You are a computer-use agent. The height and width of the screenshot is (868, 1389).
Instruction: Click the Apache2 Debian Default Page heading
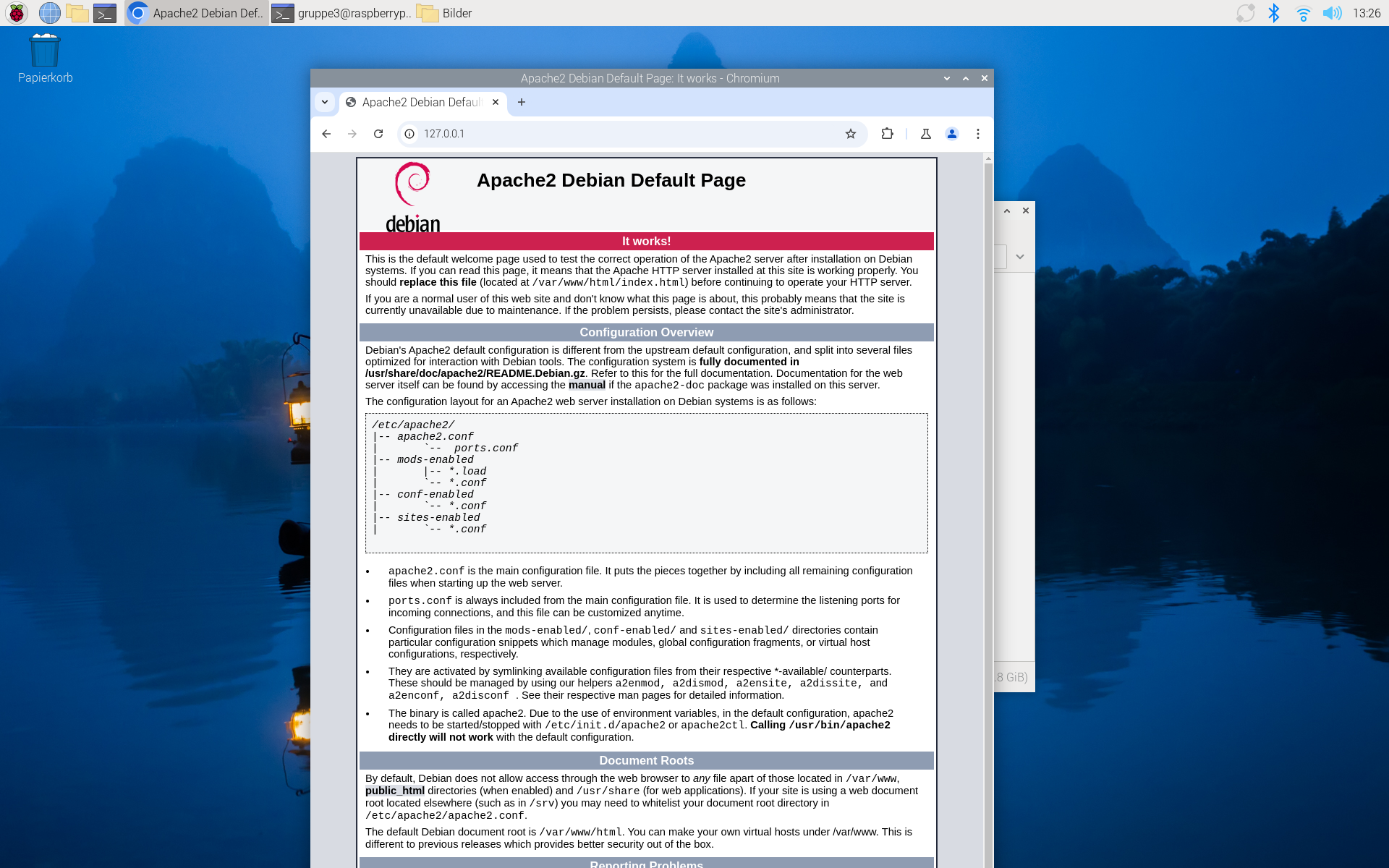click(611, 180)
